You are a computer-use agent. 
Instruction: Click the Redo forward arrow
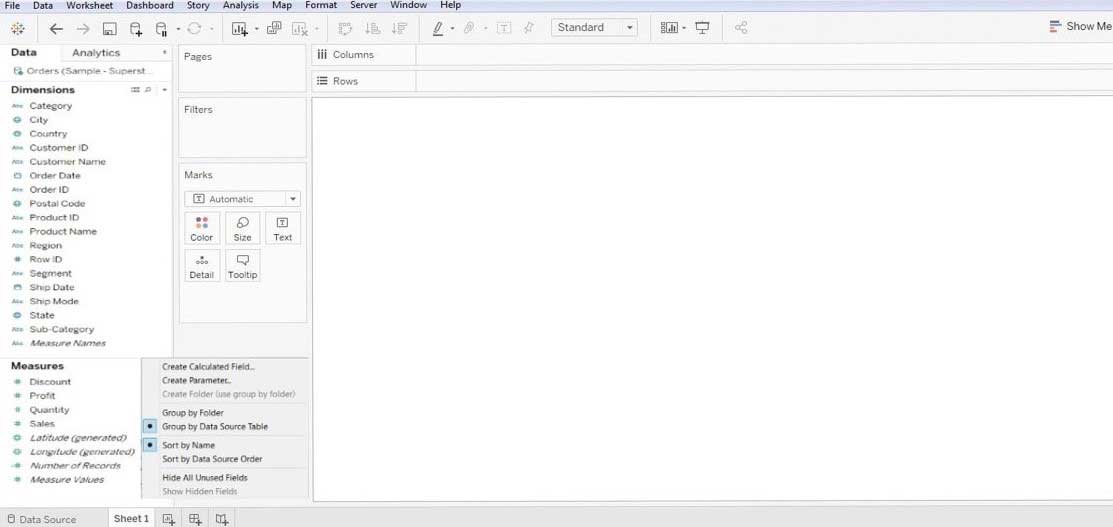(x=83, y=28)
